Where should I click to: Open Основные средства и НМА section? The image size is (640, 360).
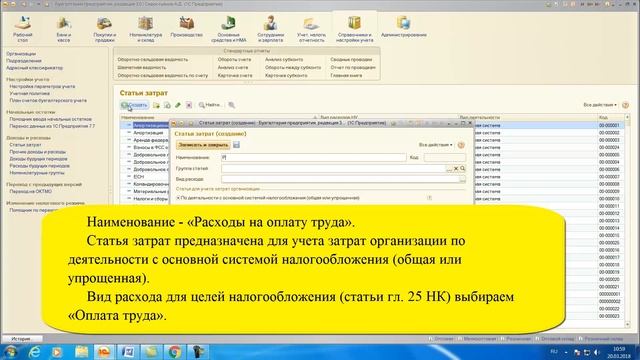(229, 29)
